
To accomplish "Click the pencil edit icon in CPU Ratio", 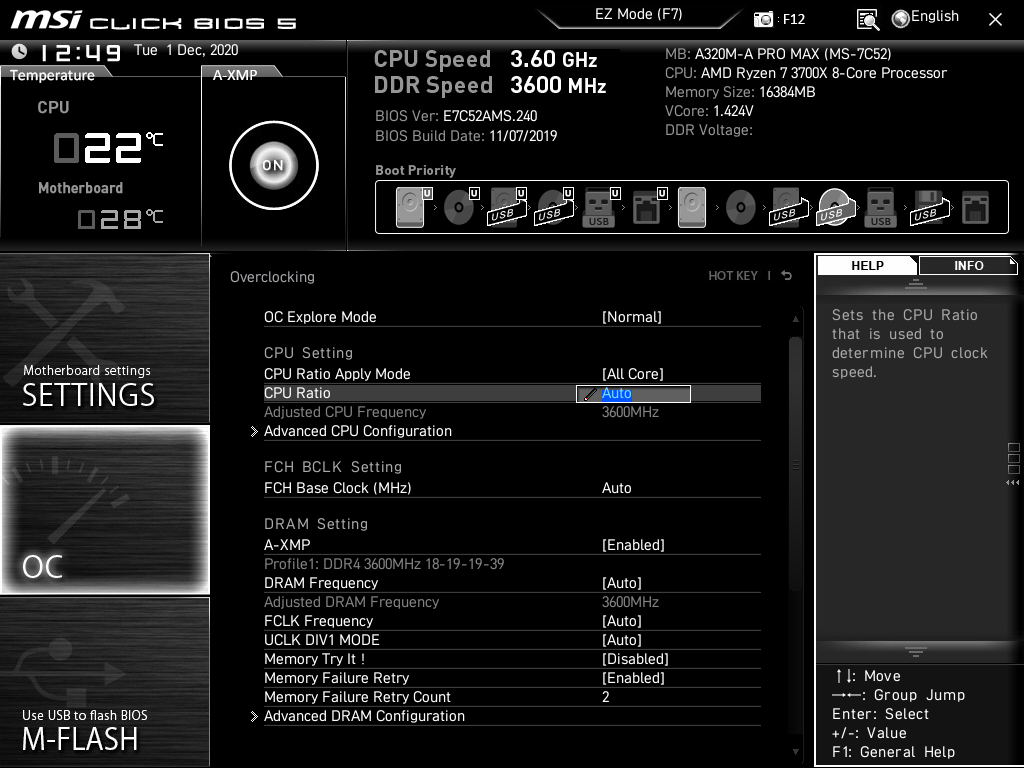I will tap(590, 394).
